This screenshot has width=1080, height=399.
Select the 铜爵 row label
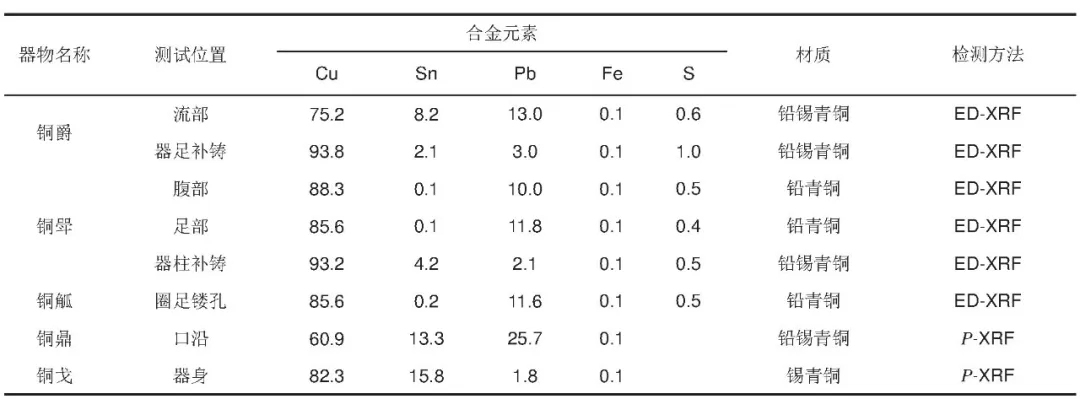coord(54,133)
